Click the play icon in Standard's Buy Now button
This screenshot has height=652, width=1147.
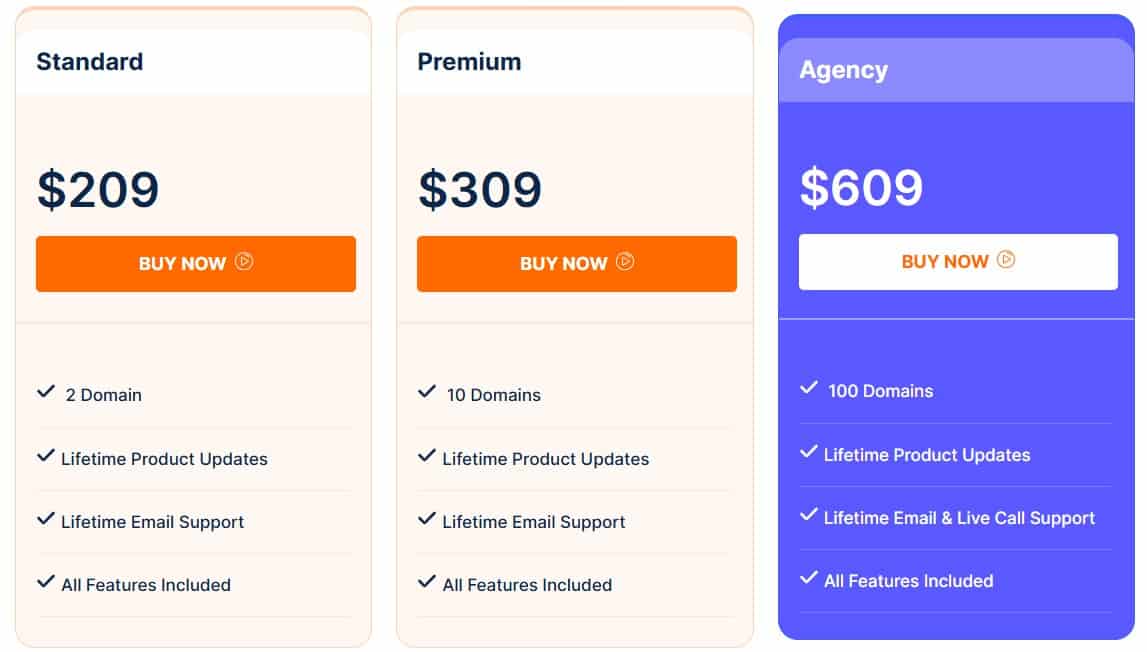[245, 263]
